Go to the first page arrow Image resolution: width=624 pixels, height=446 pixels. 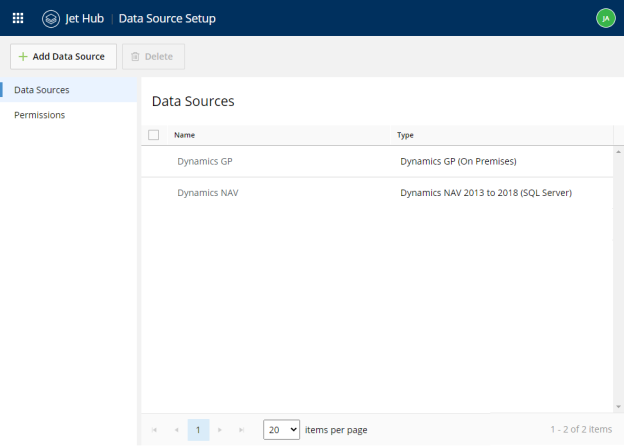click(154, 430)
